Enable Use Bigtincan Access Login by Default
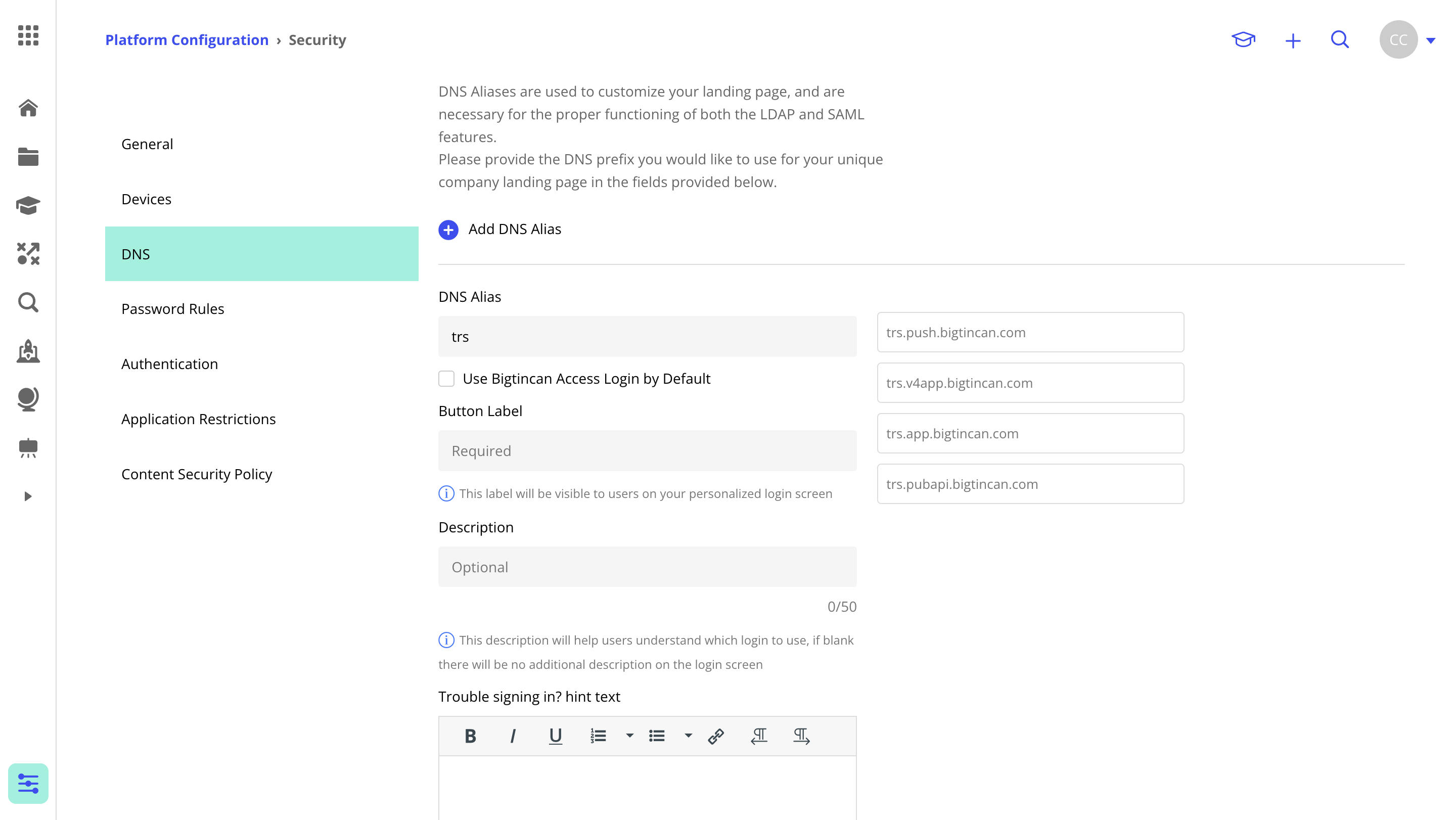This screenshot has height=820, width=1456. [x=446, y=379]
